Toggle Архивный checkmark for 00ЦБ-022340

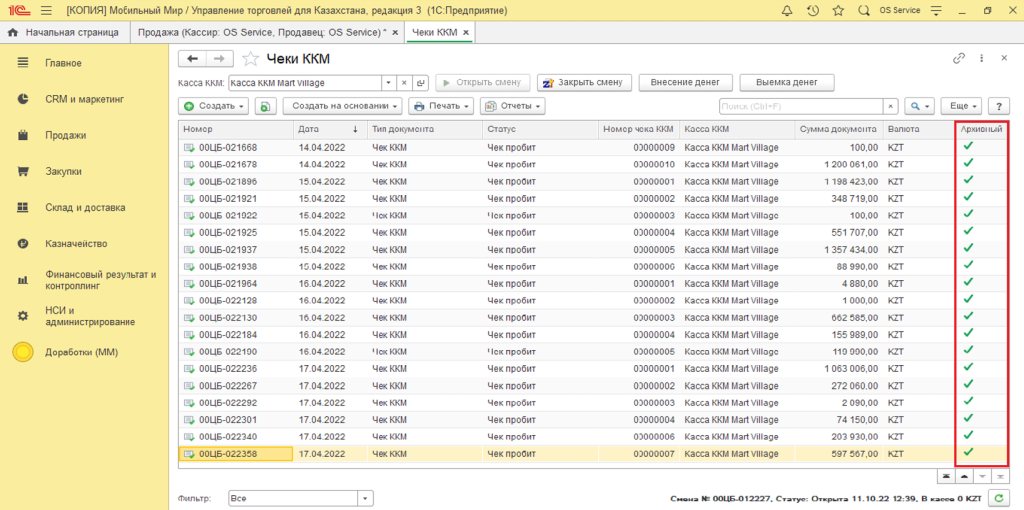[x=968, y=435]
